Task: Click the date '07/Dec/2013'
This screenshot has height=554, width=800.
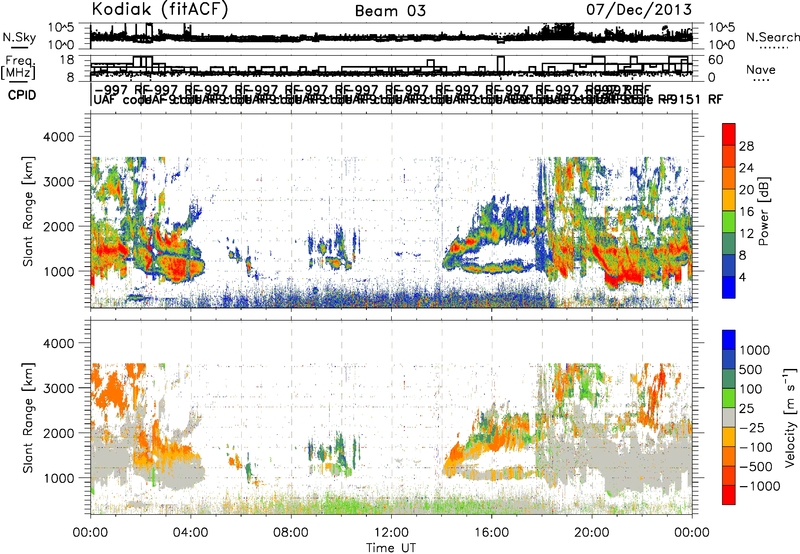Action: tap(639, 9)
